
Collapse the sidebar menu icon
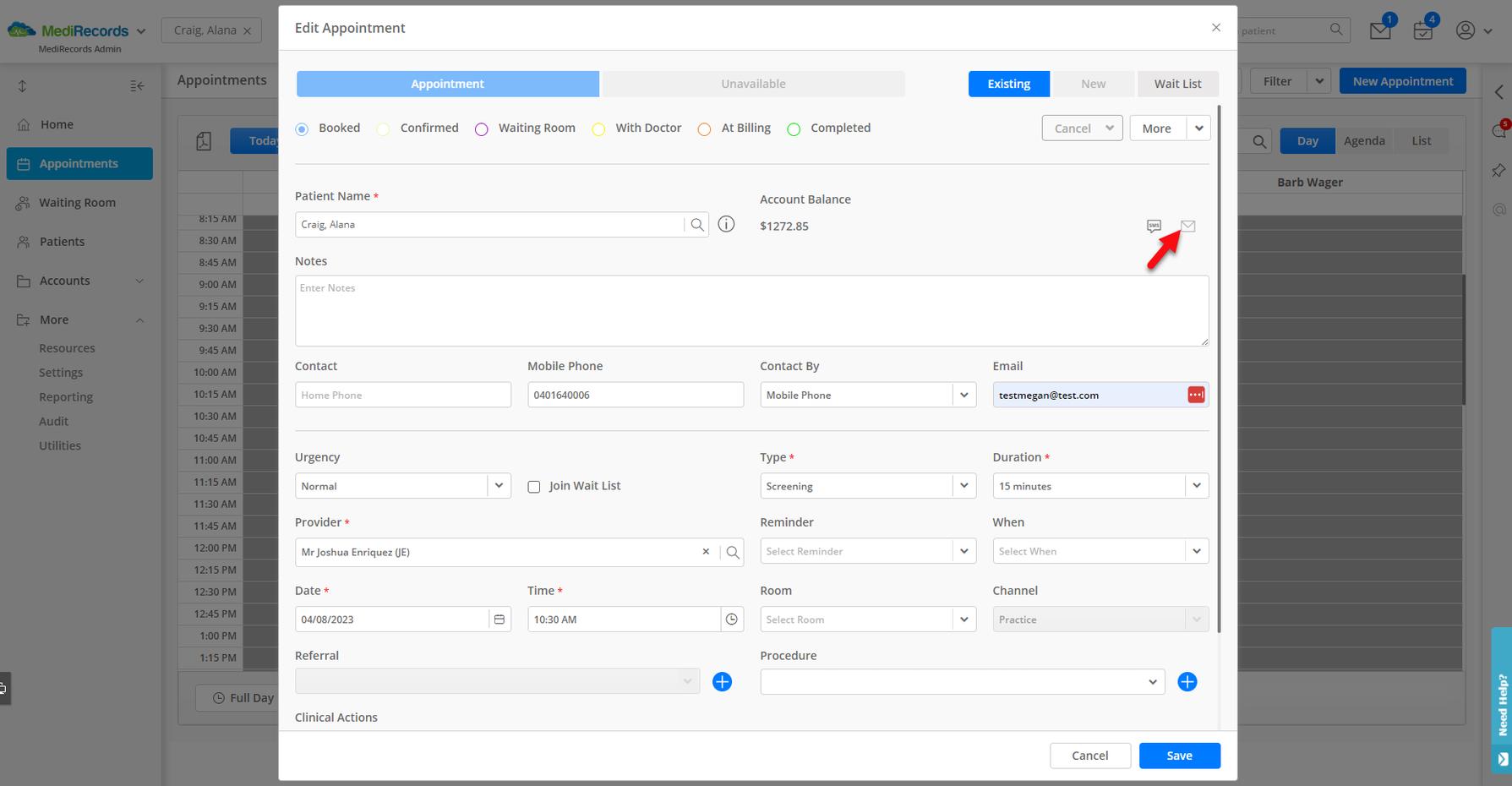137,86
